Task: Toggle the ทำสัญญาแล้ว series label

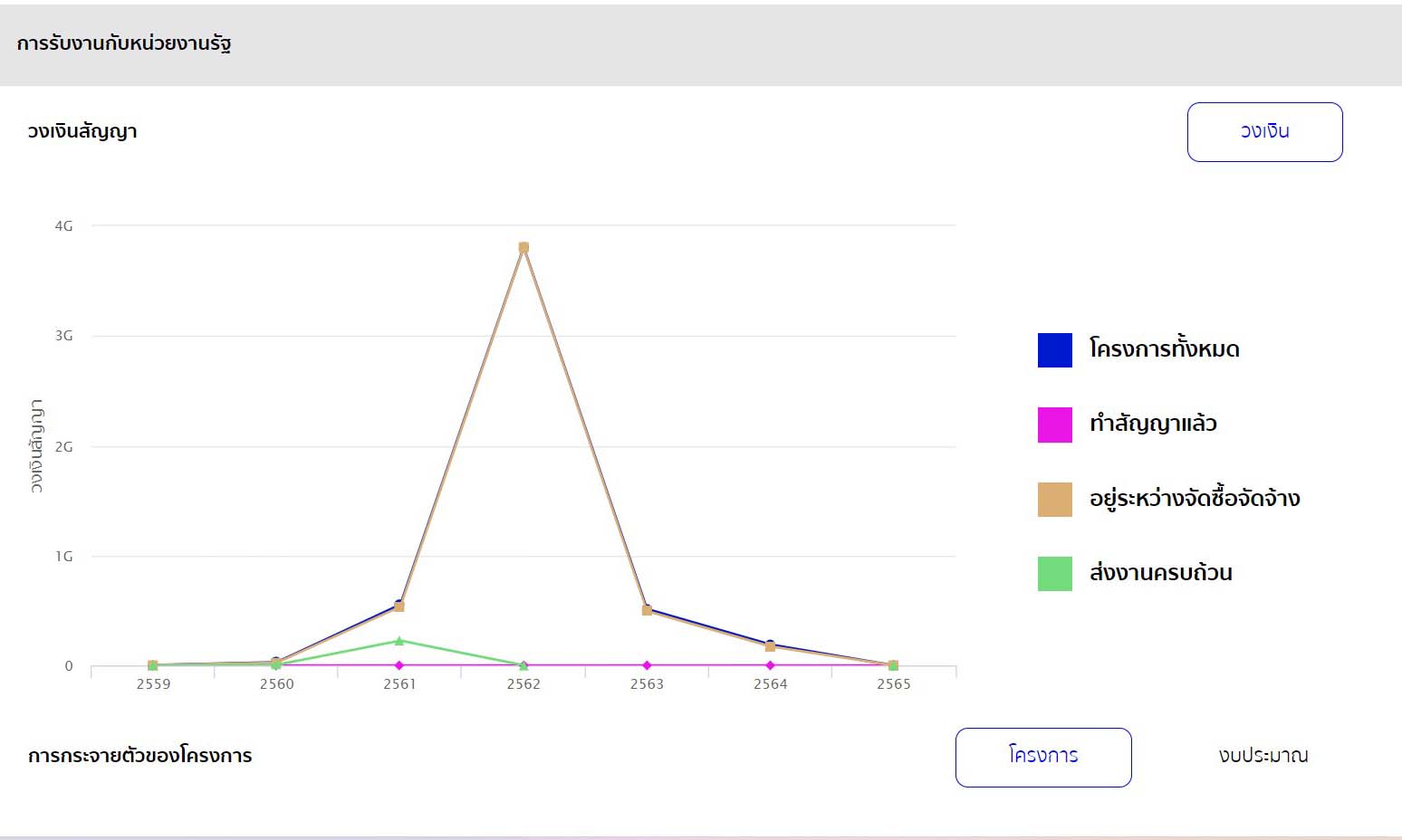Action: pos(1152,424)
